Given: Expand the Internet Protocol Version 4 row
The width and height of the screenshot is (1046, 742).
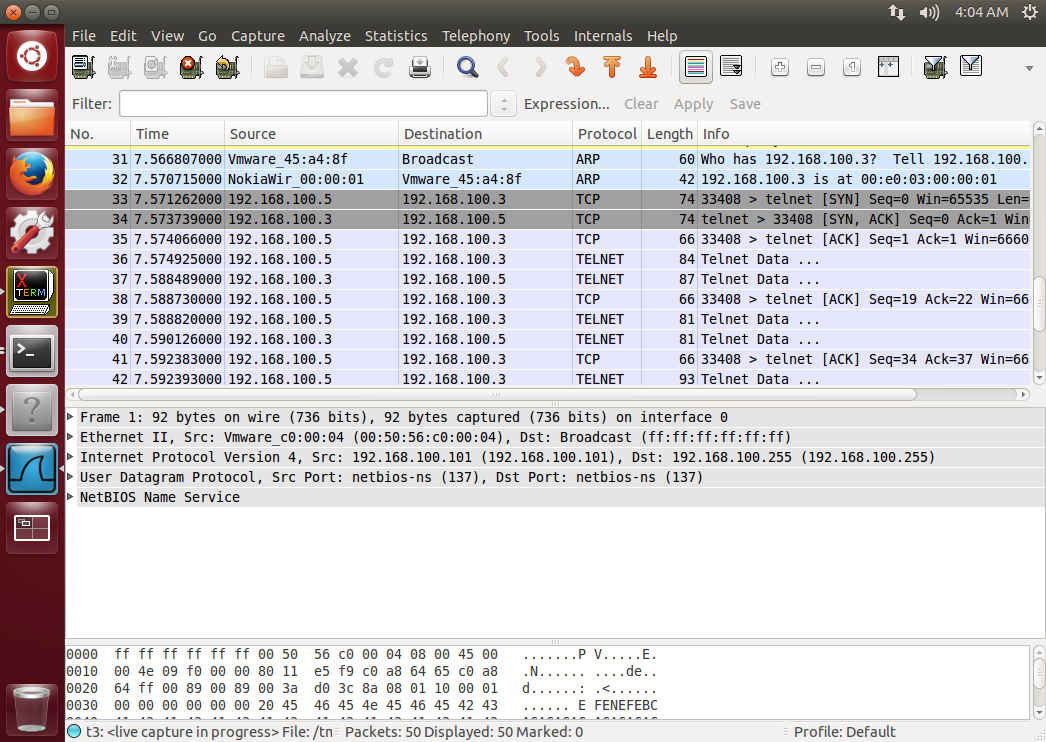Looking at the screenshot, I should (x=71, y=457).
